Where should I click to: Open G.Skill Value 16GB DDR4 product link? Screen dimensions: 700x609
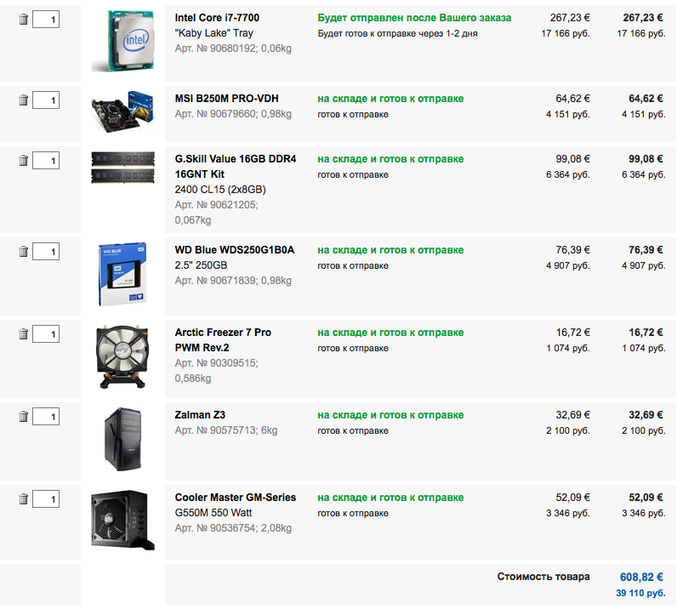(x=235, y=167)
